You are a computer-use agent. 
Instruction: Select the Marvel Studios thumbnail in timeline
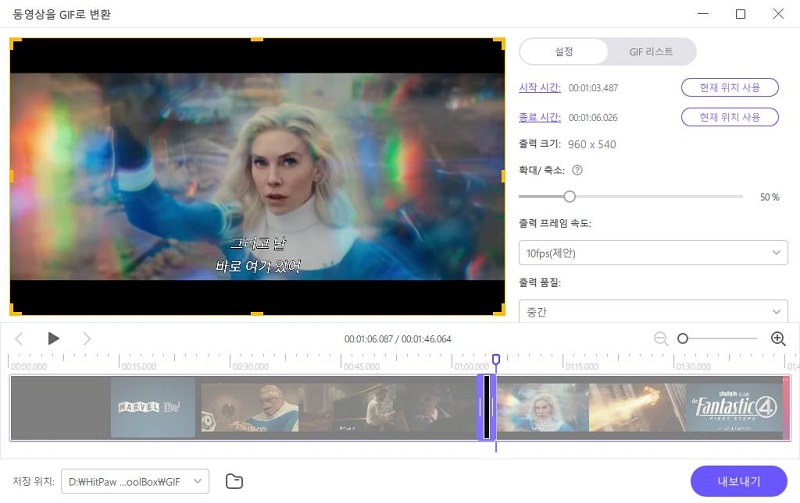[x=153, y=407]
